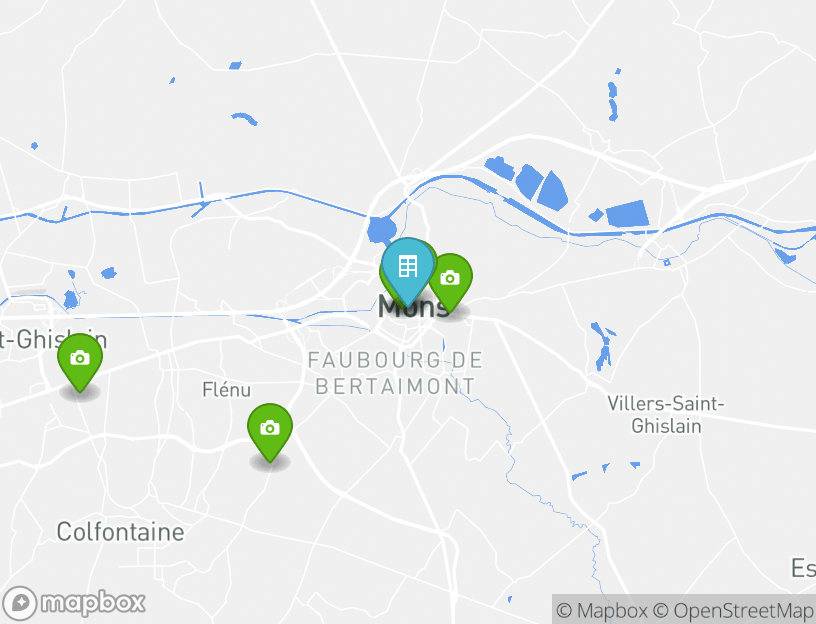Click the cut-off 'Es' label at right edge

(x=804, y=568)
